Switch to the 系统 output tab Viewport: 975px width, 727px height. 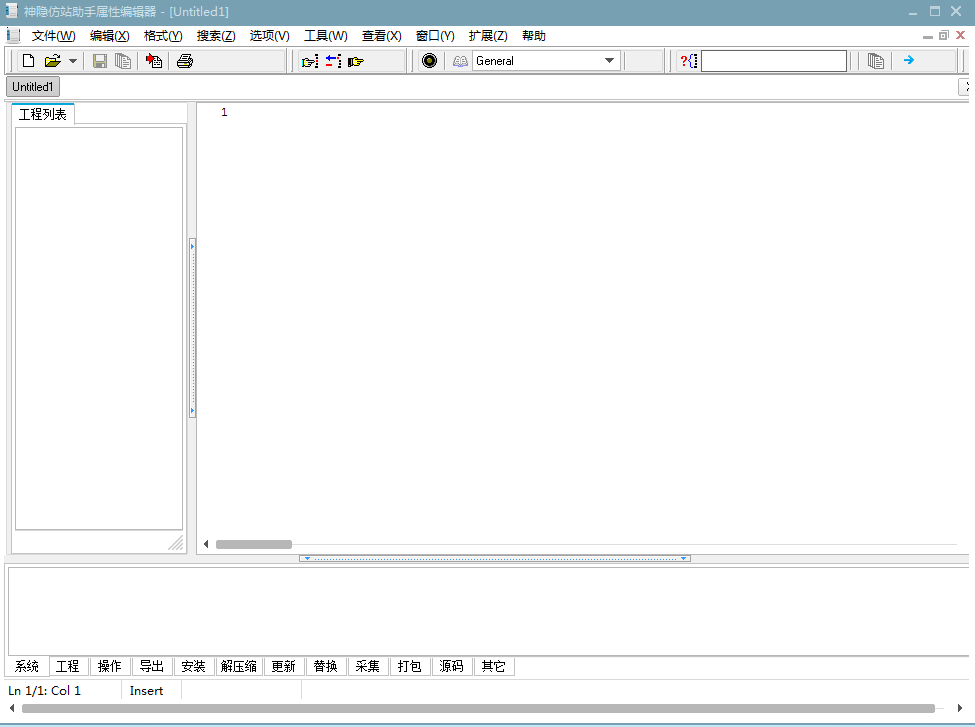click(x=27, y=667)
